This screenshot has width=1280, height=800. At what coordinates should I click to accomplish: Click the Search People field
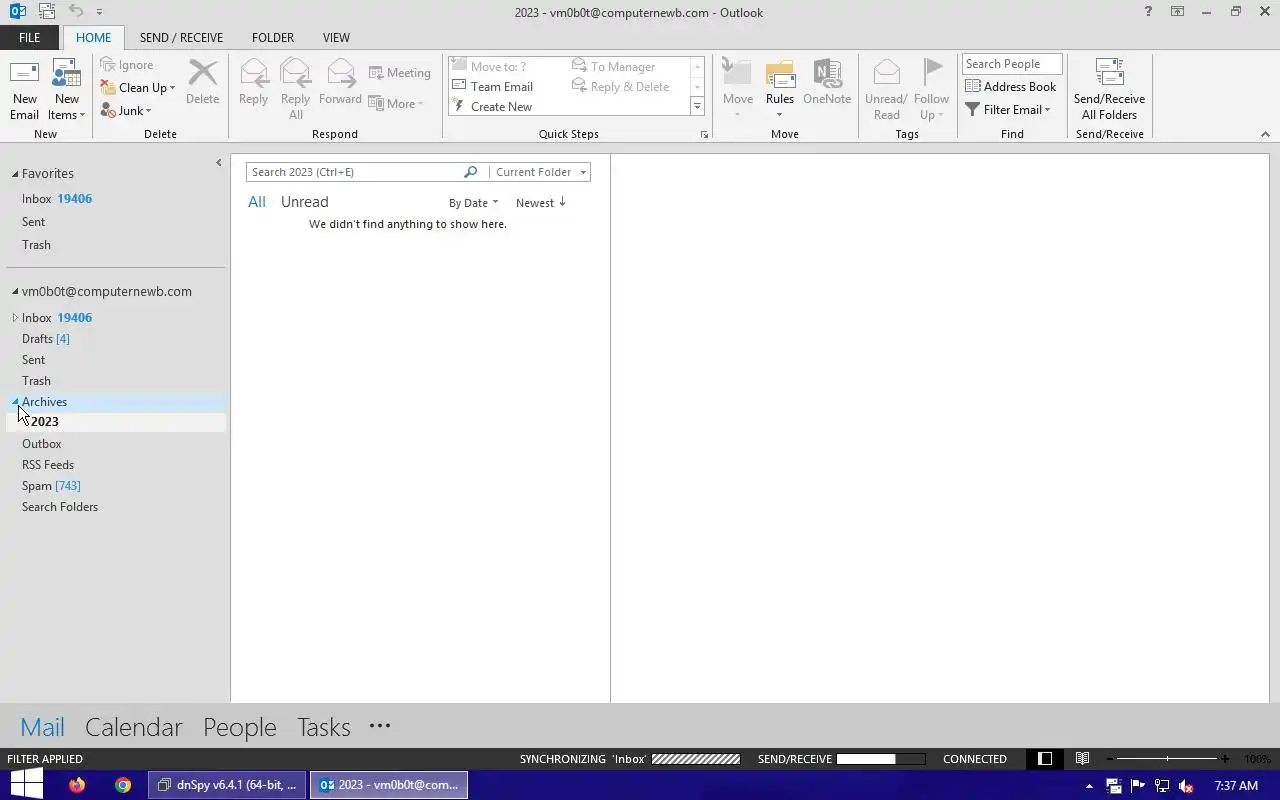click(1011, 64)
